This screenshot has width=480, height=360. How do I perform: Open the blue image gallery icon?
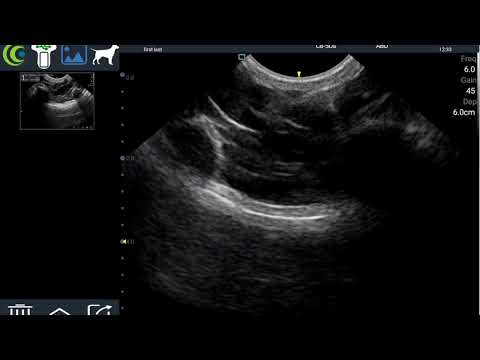[x=74, y=55]
